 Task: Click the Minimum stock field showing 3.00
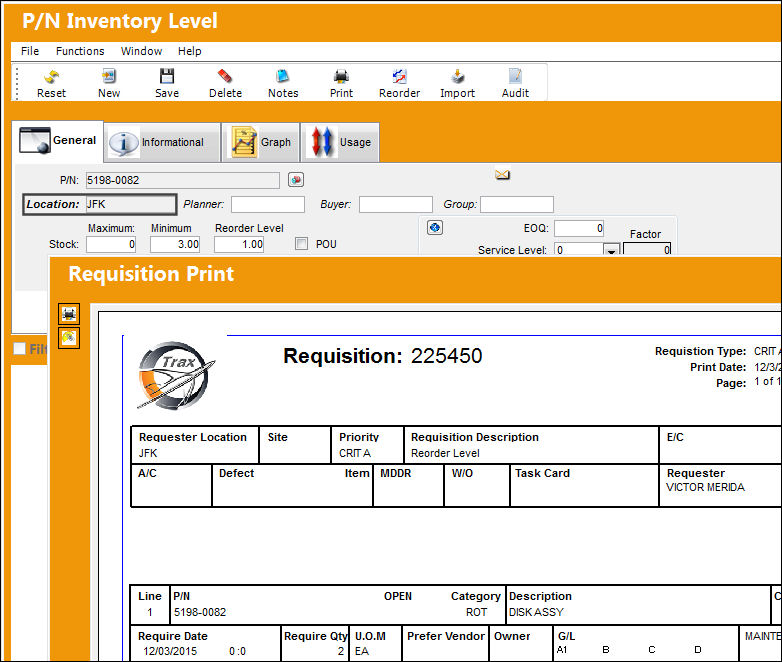tap(175, 244)
